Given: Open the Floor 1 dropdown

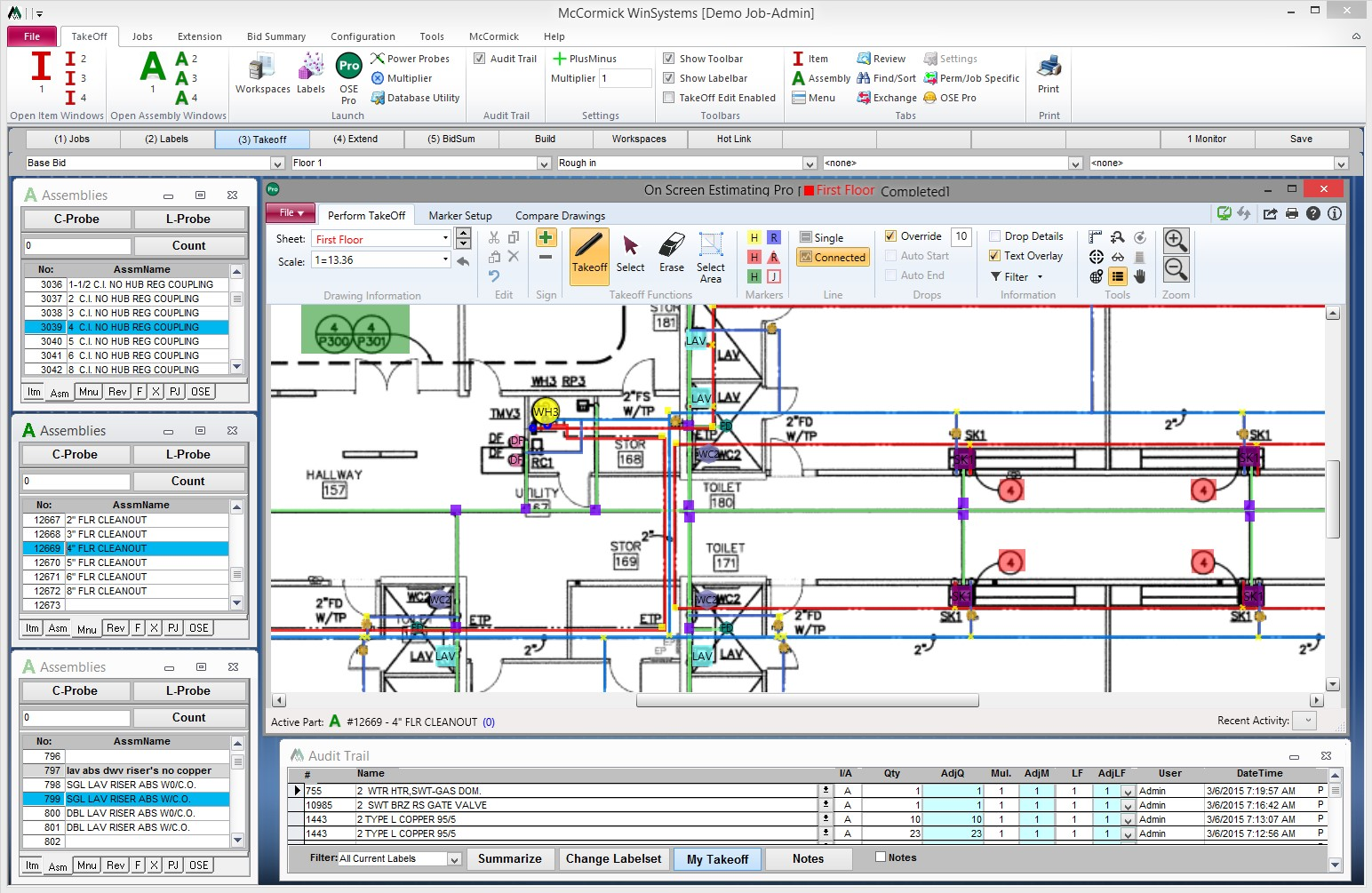Looking at the screenshot, I should pos(544,163).
